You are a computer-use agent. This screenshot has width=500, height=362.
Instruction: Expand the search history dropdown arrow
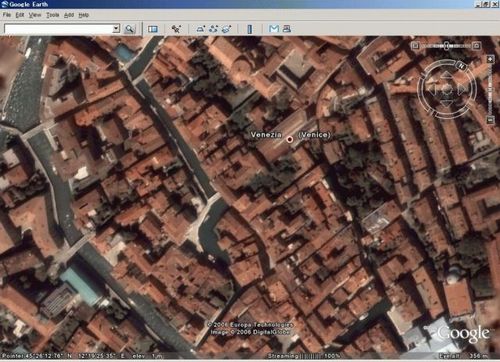point(116,29)
